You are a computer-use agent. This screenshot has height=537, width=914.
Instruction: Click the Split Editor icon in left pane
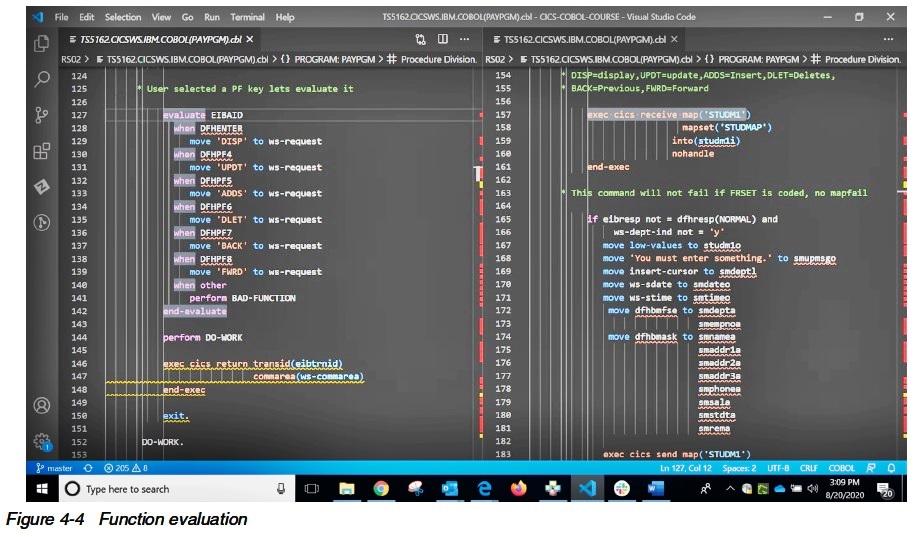click(442, 39)
